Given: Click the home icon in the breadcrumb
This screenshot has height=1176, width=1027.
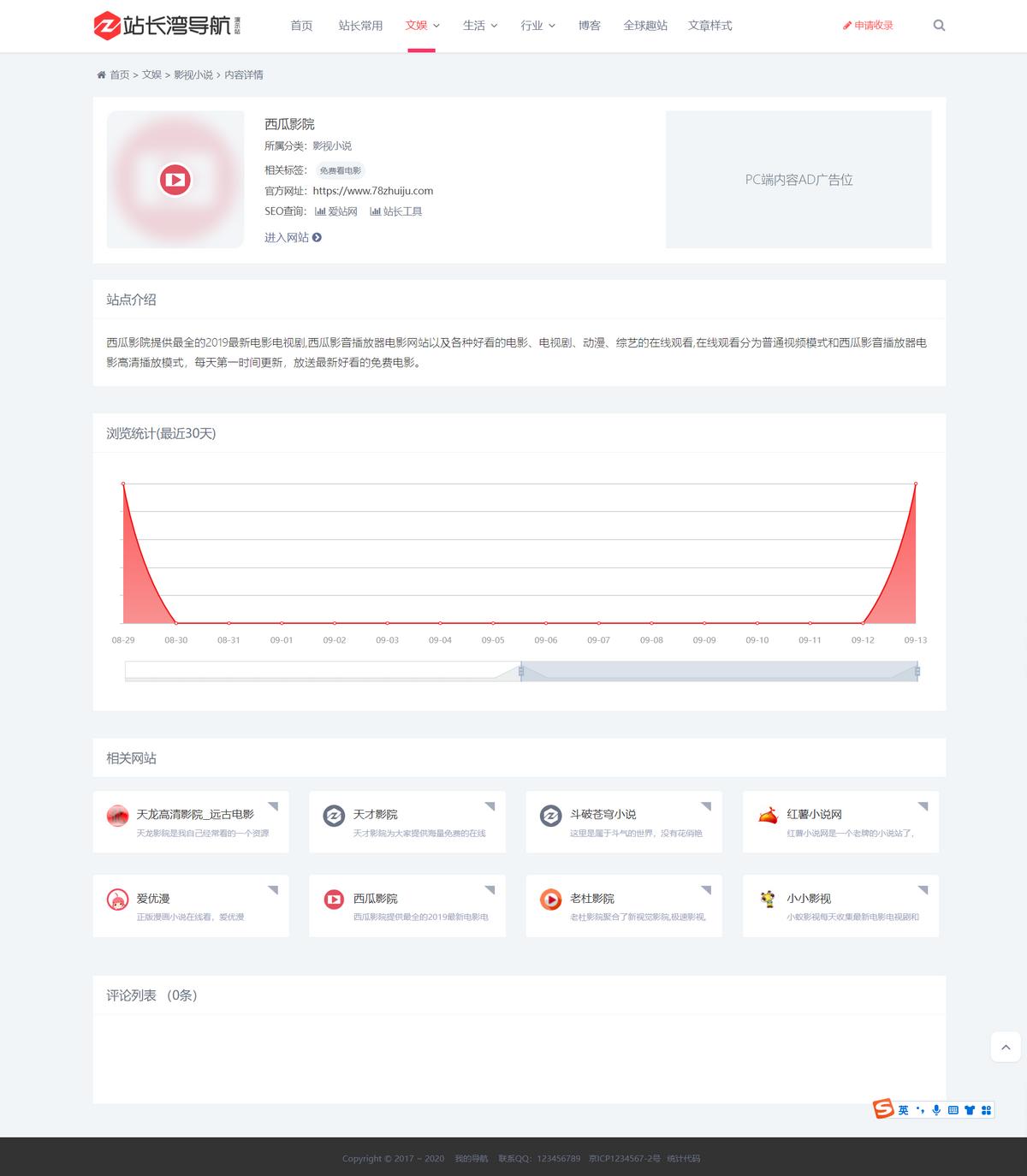Looking at the screenshot, I should (102, 75).
